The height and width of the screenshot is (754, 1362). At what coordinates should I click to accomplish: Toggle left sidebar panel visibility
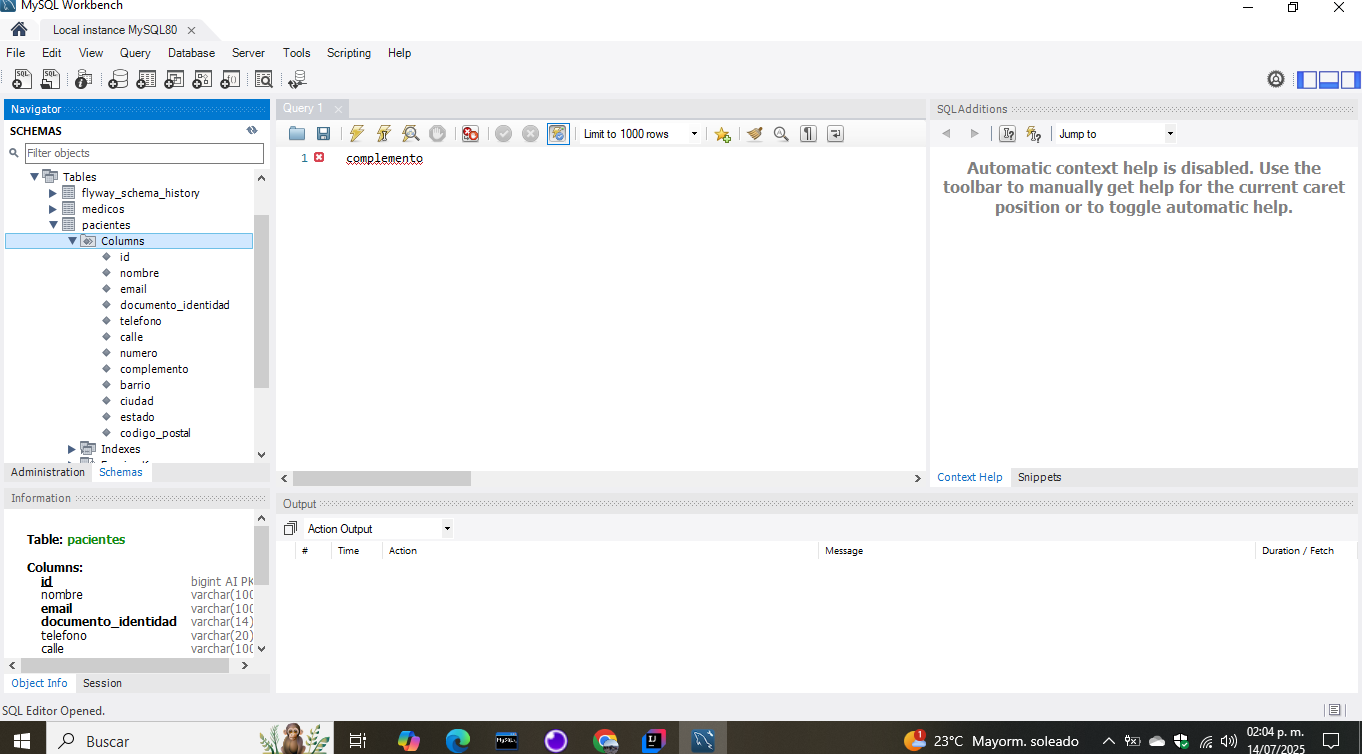[x=1307, y=80]
